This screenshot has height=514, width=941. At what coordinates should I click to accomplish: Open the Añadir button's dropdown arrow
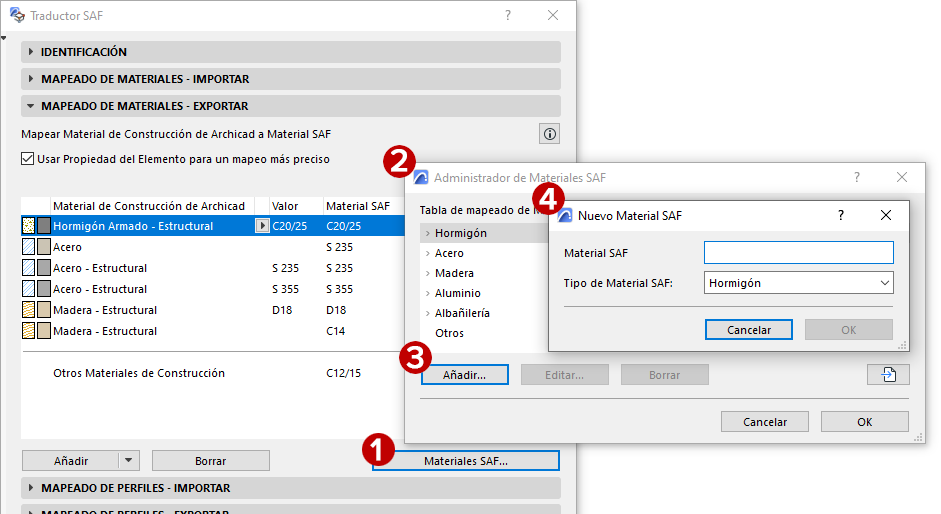(128, 461)
